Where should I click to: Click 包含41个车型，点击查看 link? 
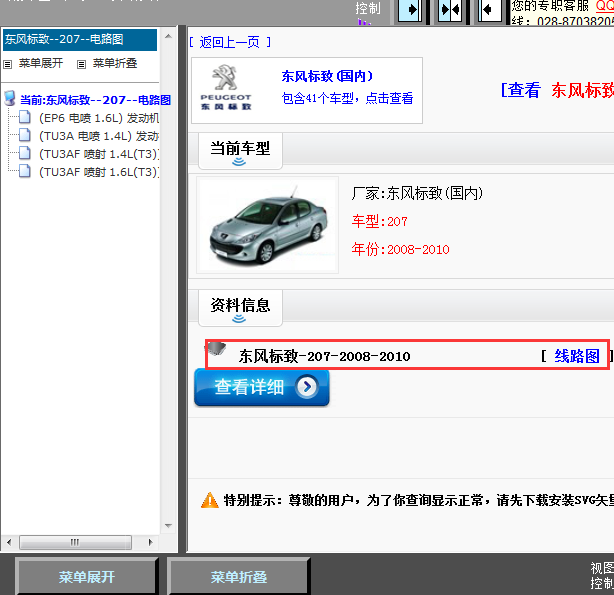click(x=347, y=98)
